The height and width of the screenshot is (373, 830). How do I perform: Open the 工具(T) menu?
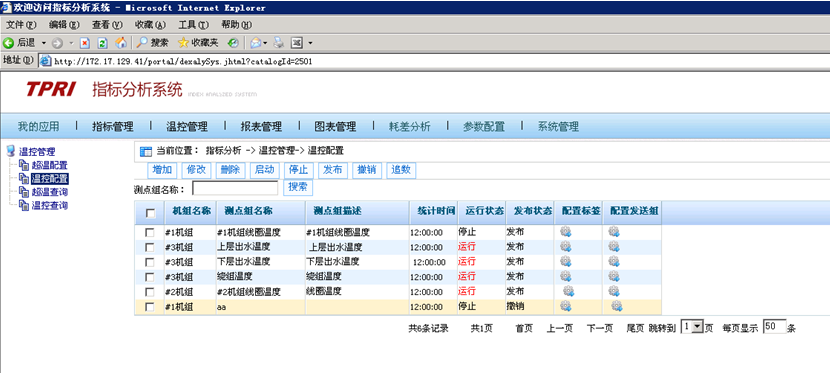[x=193, y=25]
